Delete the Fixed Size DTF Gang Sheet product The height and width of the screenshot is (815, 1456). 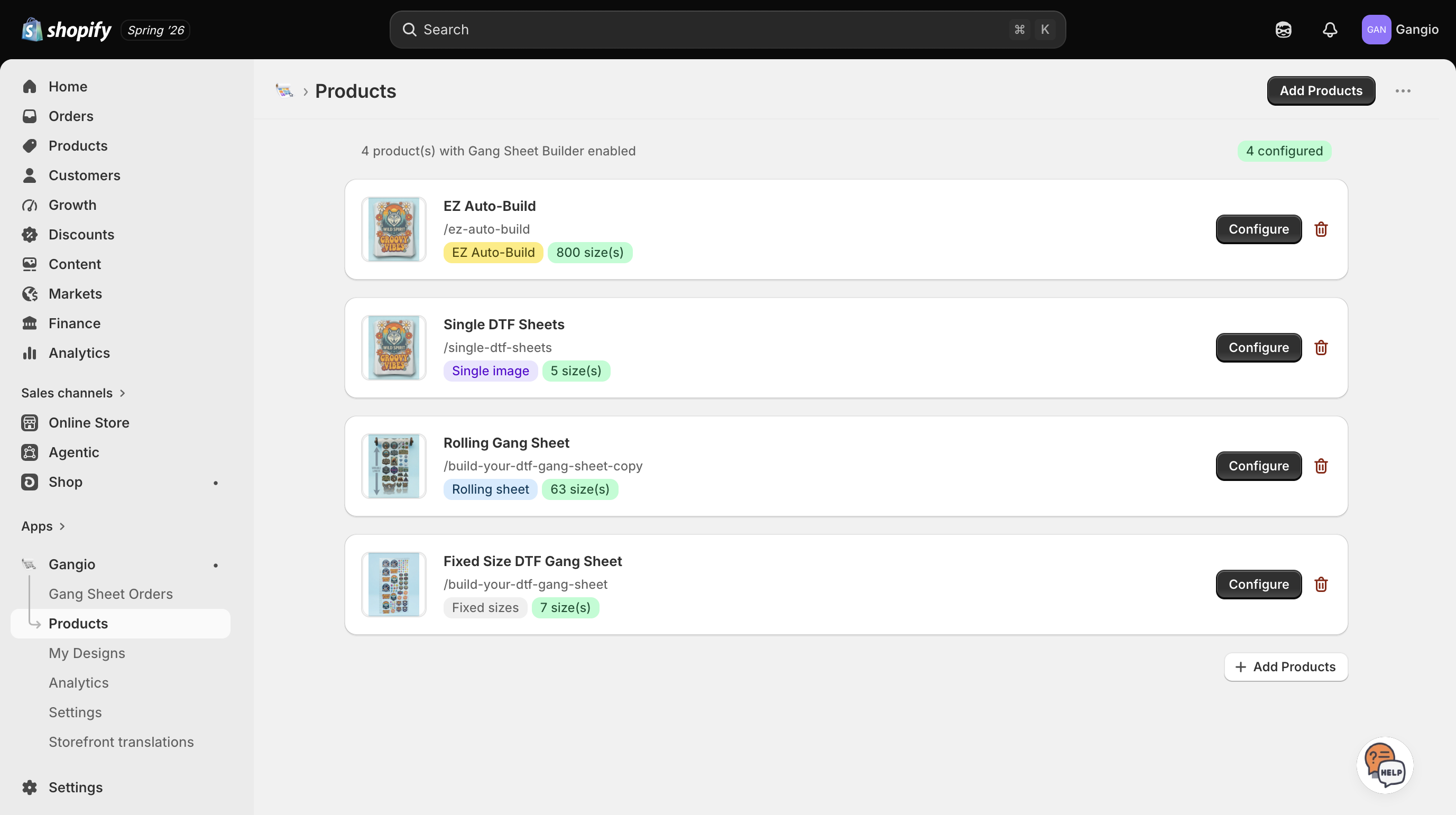1321,585
